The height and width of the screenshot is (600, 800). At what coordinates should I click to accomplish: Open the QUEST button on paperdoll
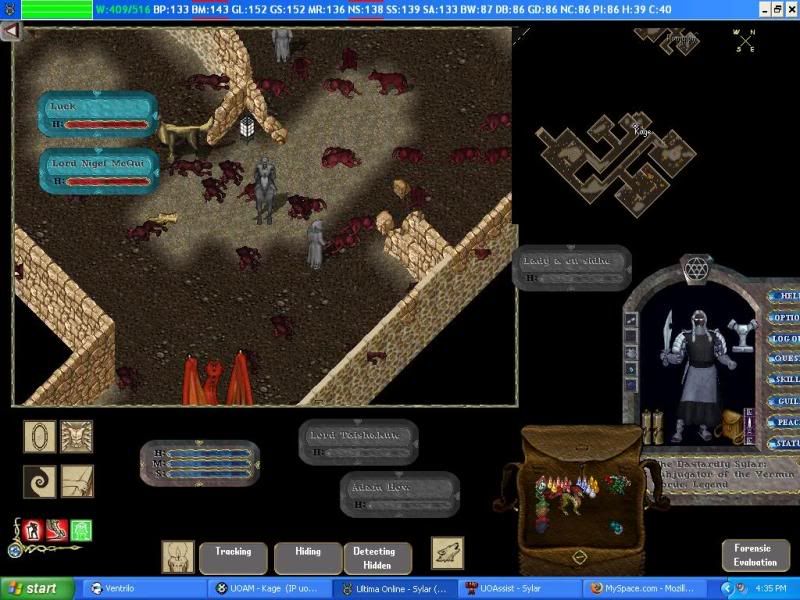tap(785, 359)
